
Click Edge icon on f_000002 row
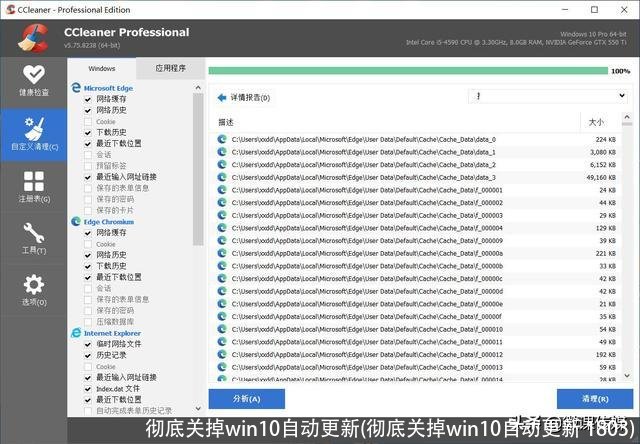tap(222, 202)
